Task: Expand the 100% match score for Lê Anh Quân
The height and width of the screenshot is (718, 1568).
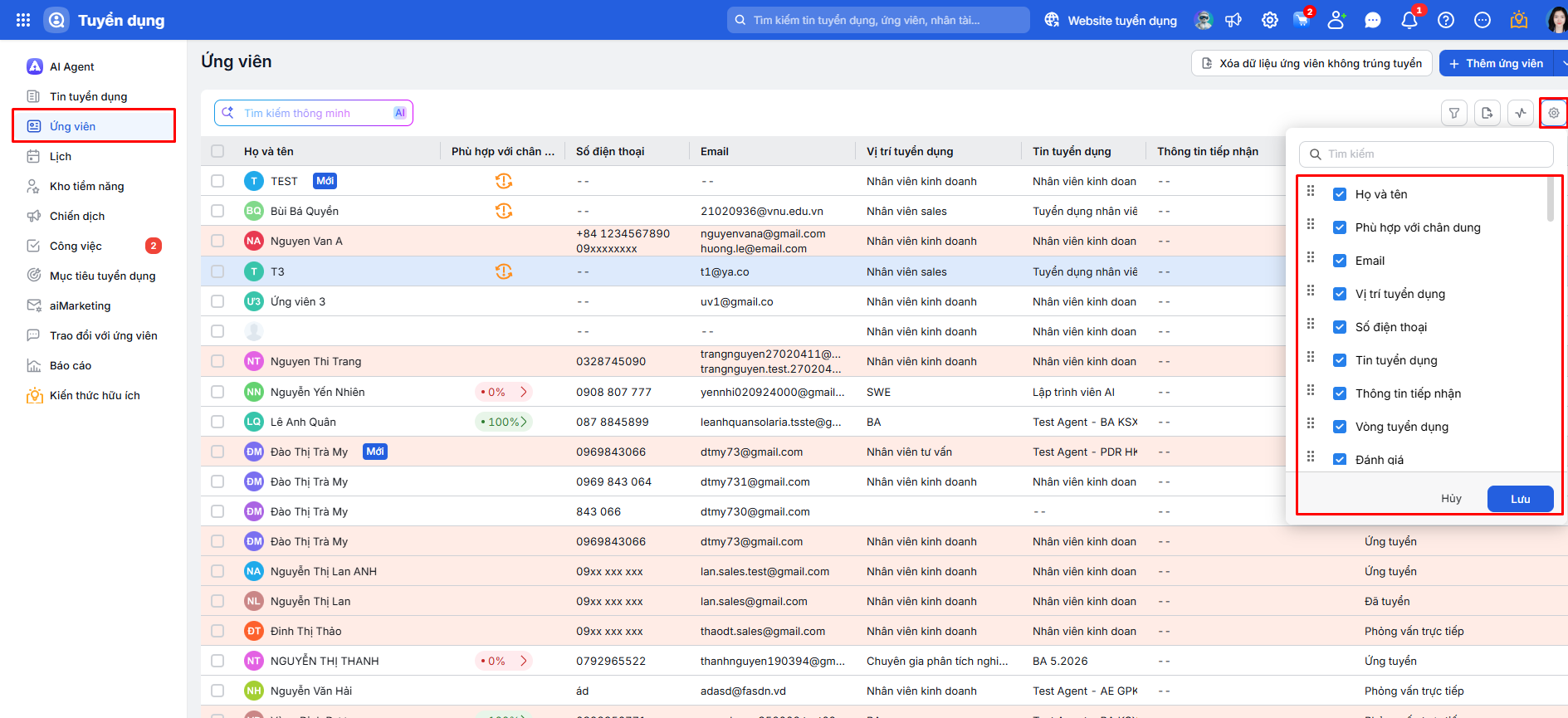Action: (505, 422)
